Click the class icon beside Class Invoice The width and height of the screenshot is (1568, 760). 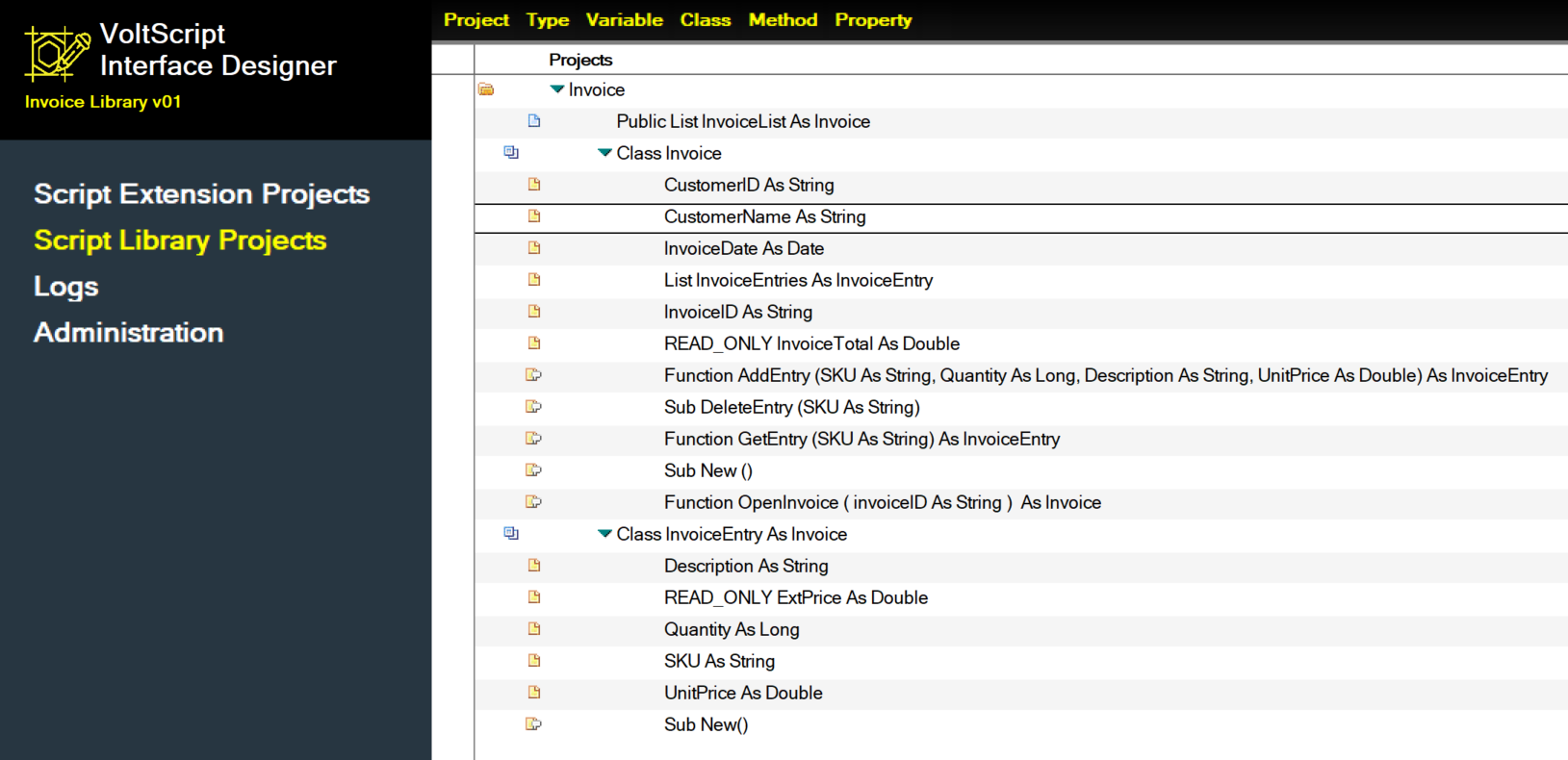(511, 153)
